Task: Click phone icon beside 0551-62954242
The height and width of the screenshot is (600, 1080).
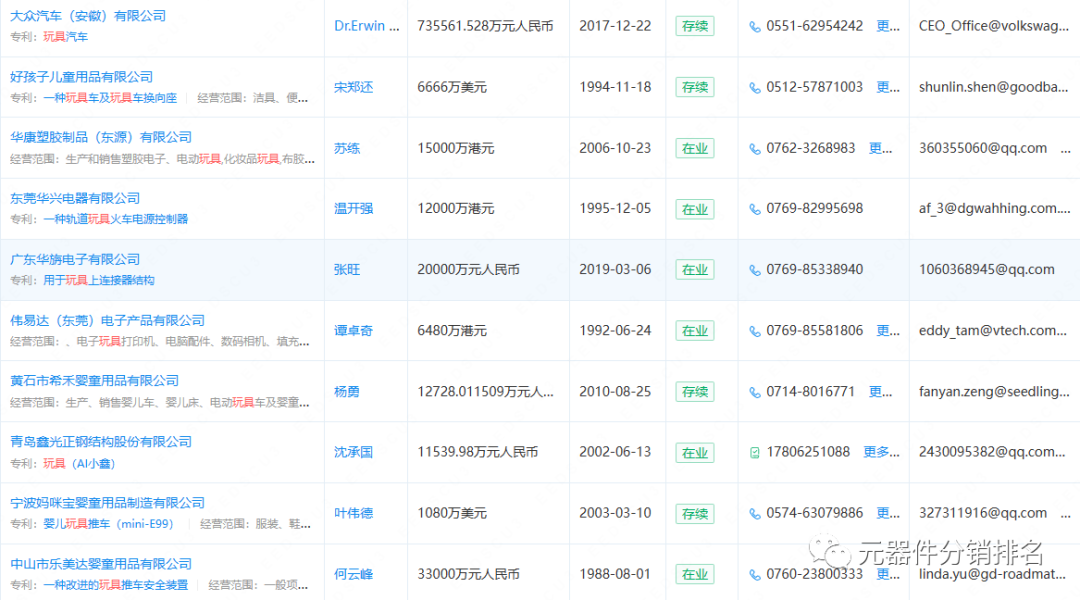Action: (755, 27)
